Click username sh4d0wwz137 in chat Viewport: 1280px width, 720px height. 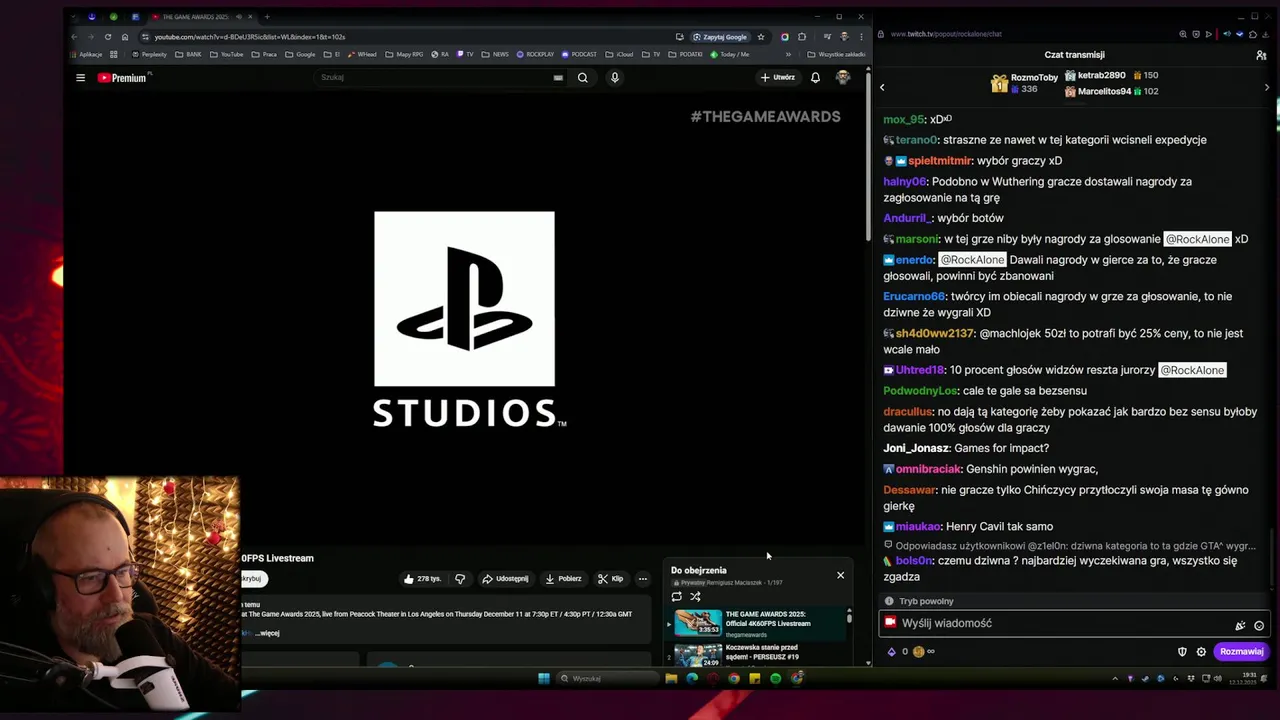coord(934,334)
